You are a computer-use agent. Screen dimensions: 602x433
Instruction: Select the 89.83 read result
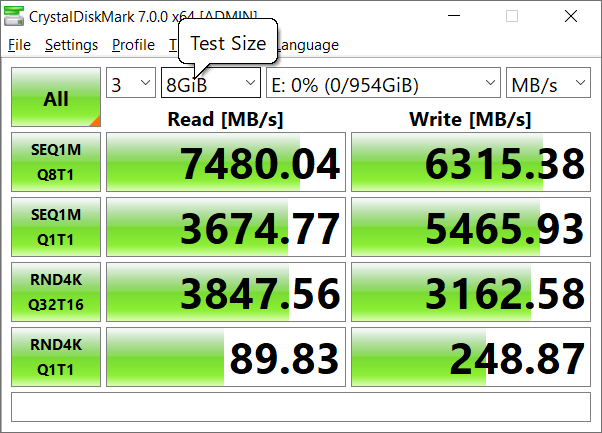[226, 357]
